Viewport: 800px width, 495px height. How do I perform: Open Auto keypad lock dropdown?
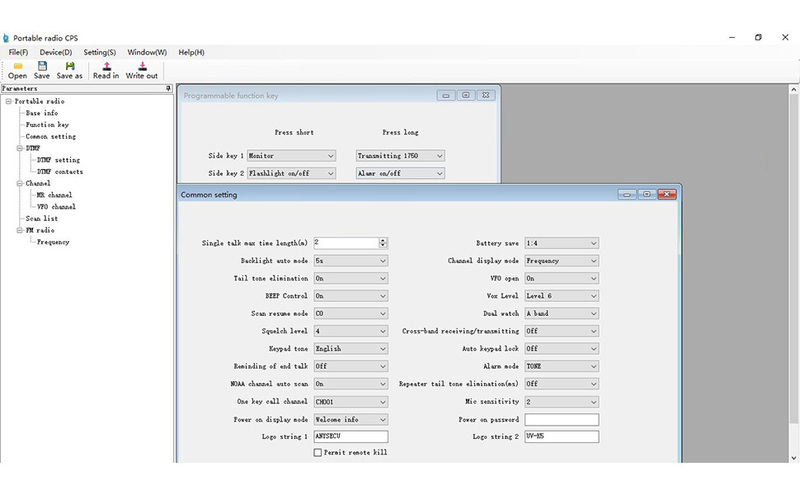[562, 349]
